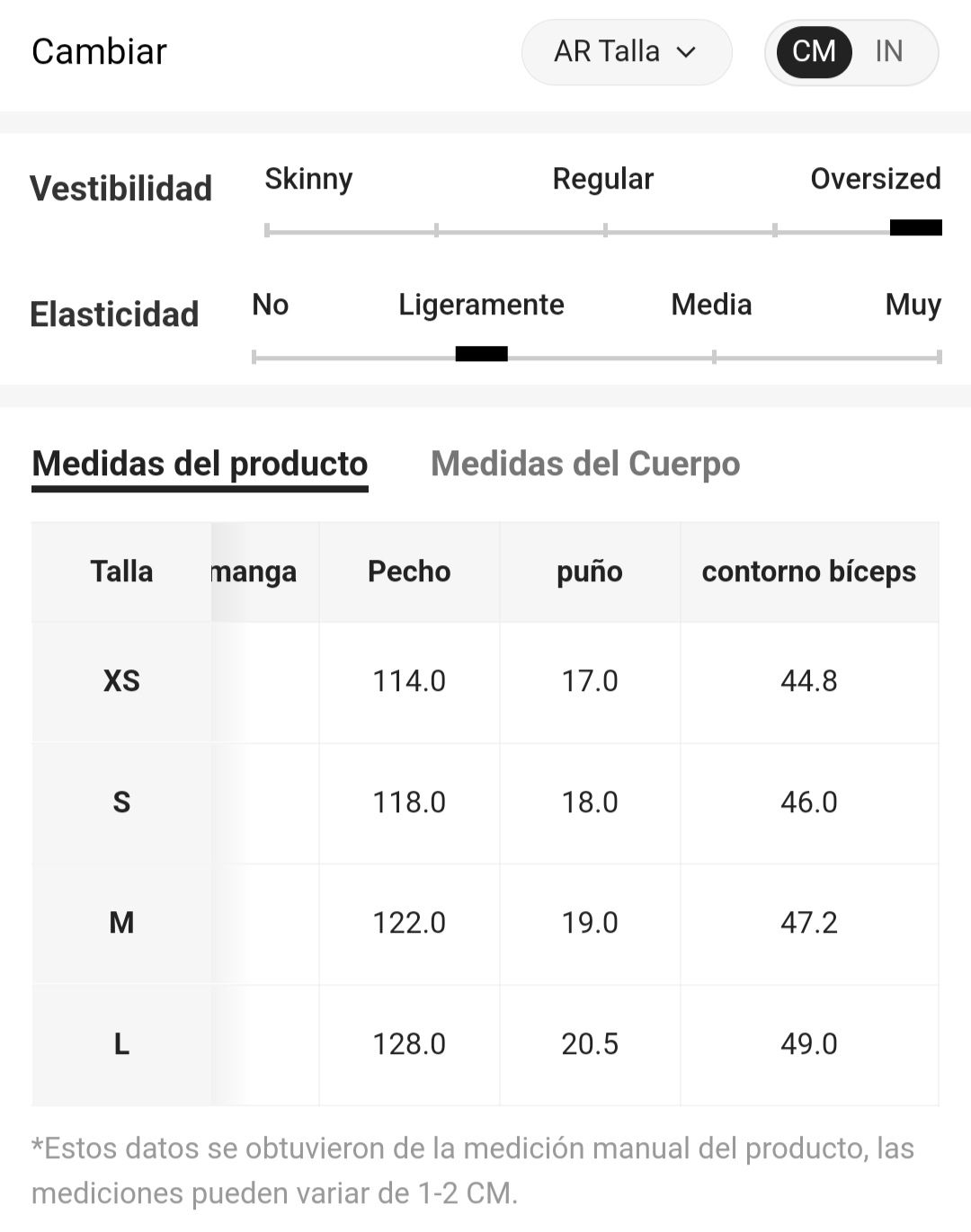
Task: Select the CM unit option
Action: pos(814,52)
